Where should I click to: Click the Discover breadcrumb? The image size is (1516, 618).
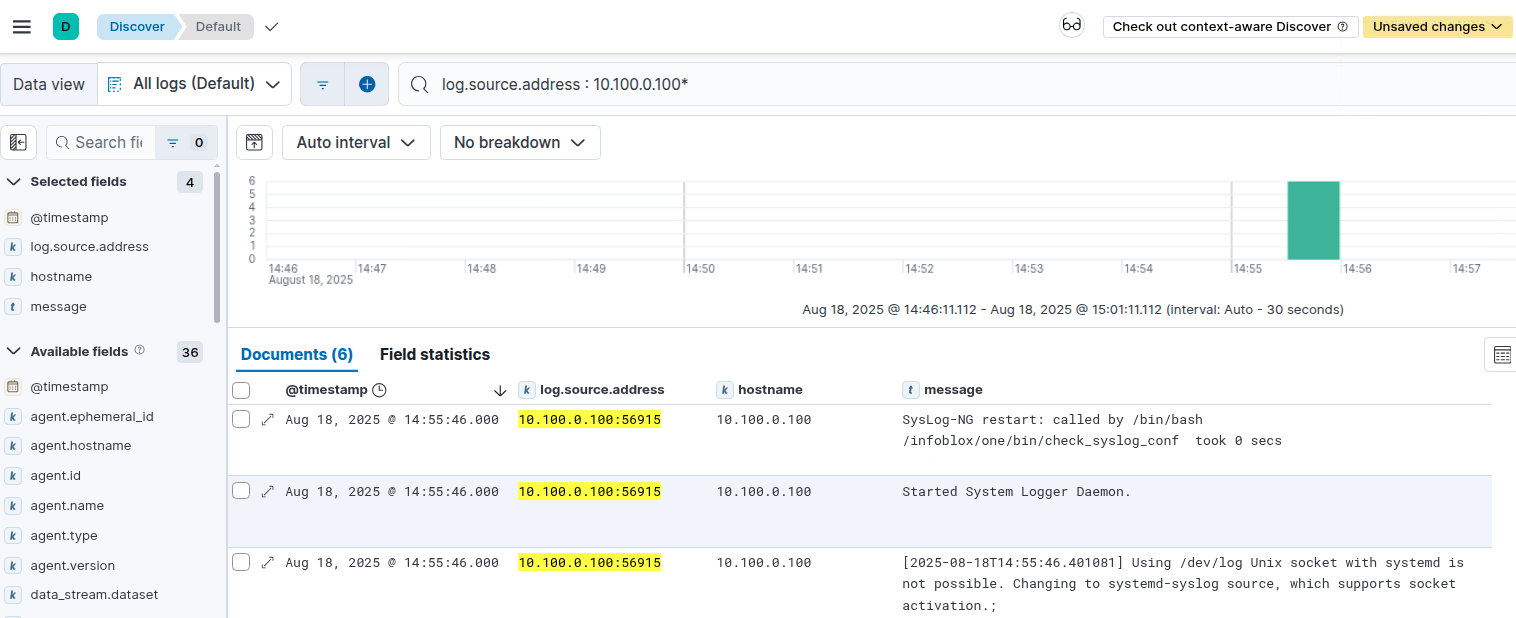[x=137, y=27]
